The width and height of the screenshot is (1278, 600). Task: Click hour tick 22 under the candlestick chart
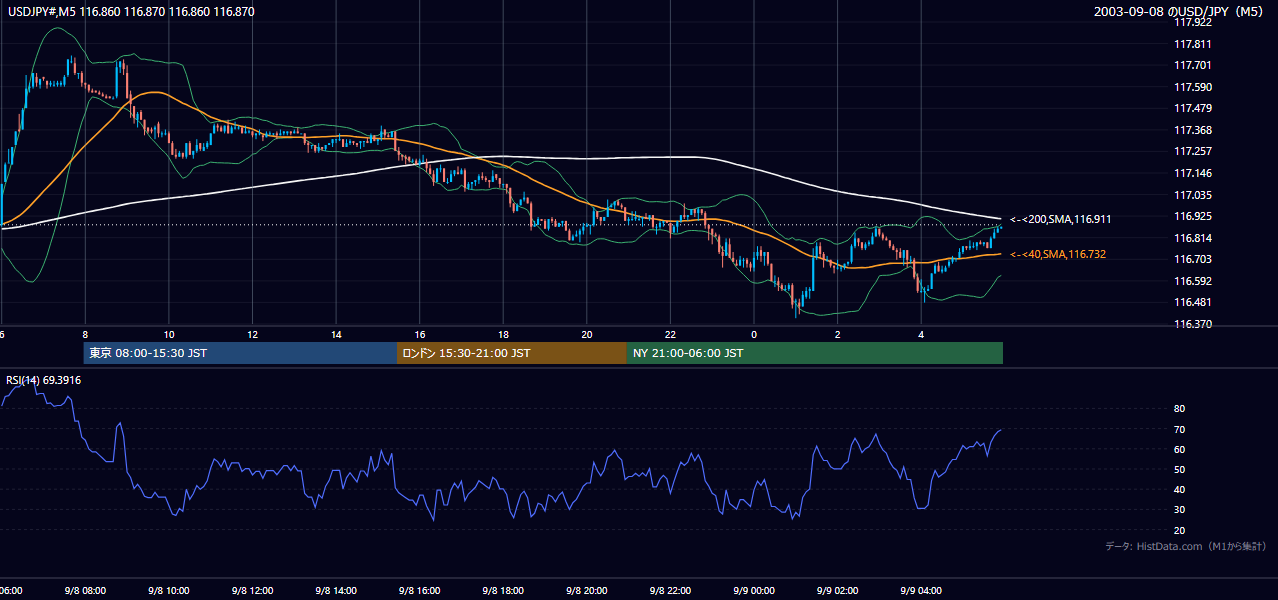point(670,335)
